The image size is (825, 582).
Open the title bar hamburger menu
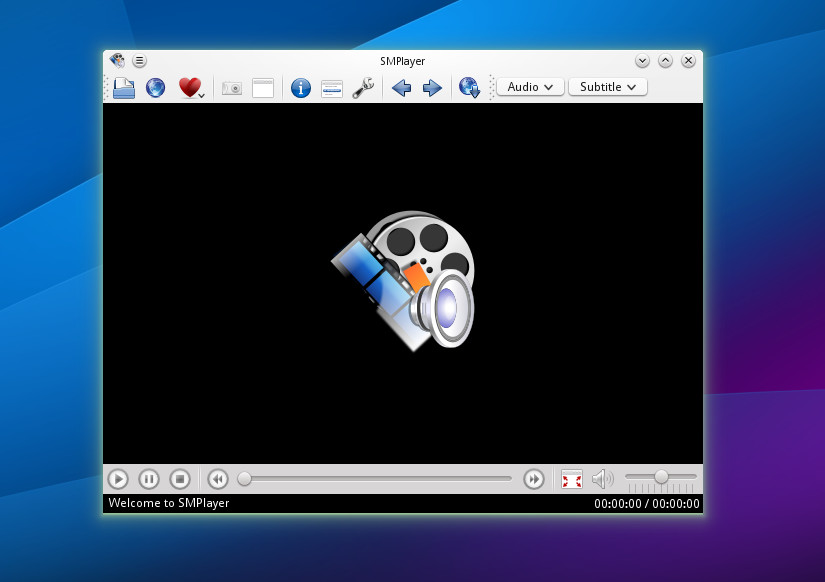point(139,61)
